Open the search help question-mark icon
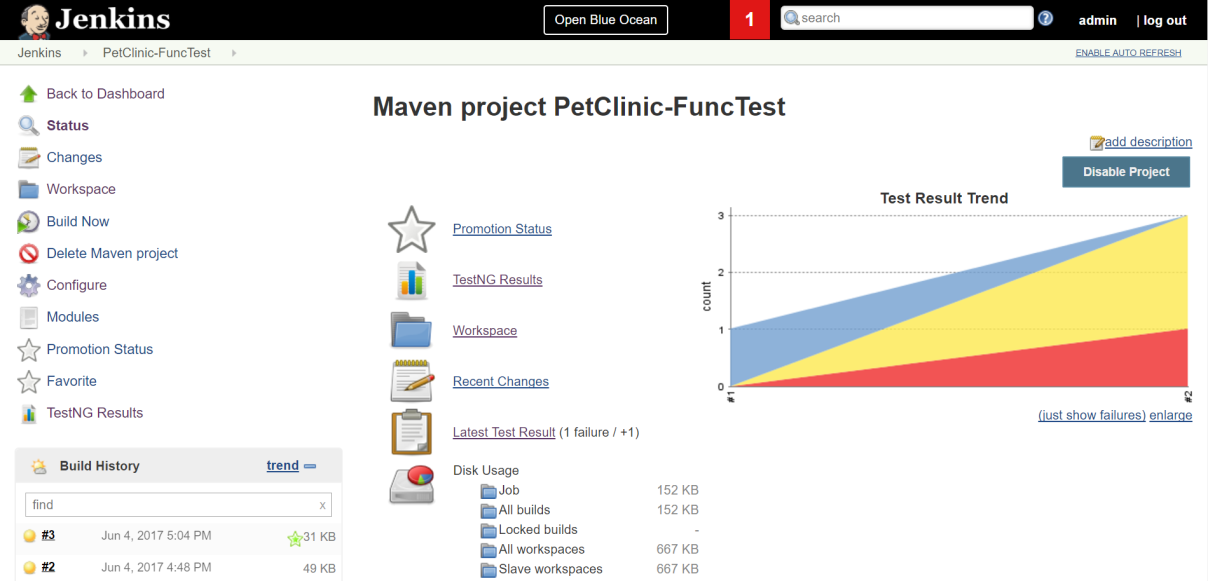This screenshot has height=581, width=1208. point(1046,19)
